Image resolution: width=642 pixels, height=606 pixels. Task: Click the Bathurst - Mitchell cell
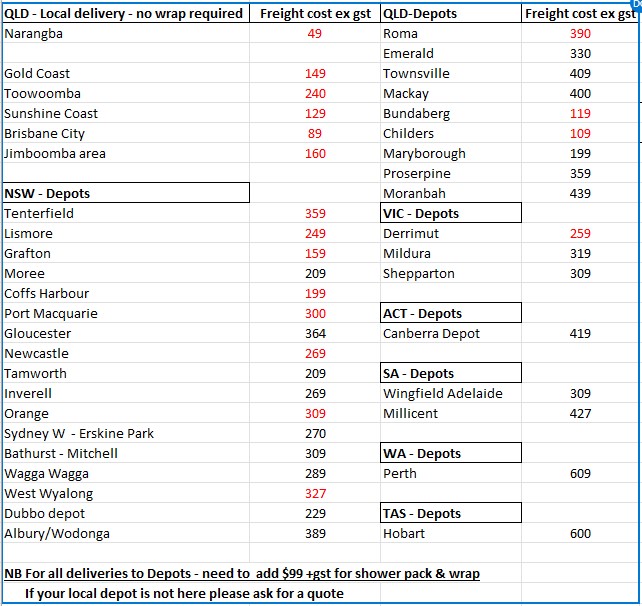pyautogui.click(x=126, y=454)
